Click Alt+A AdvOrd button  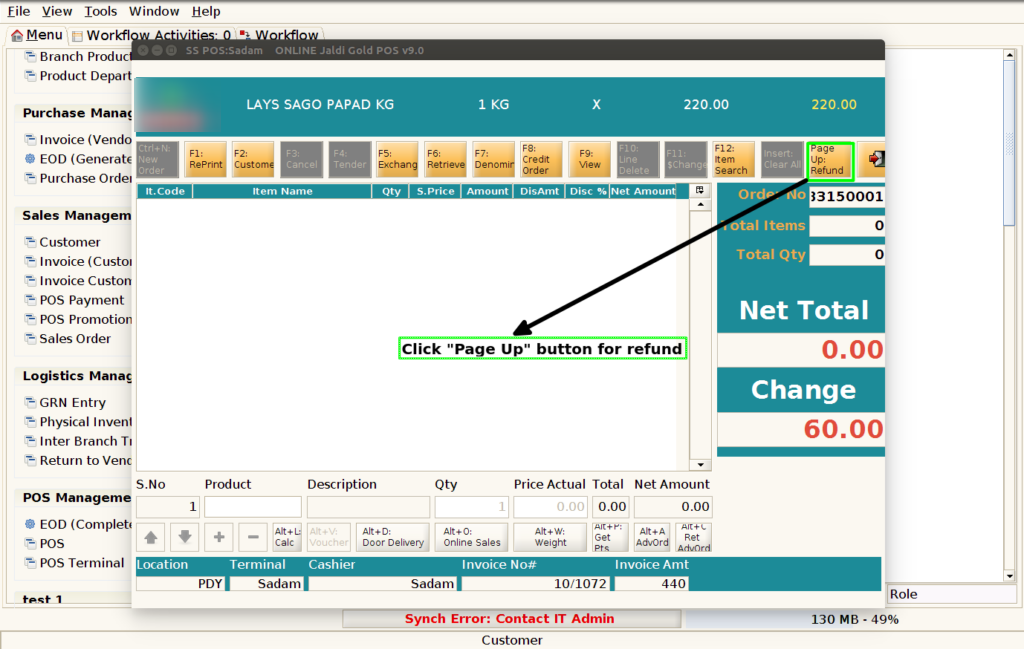coord(652,537)
